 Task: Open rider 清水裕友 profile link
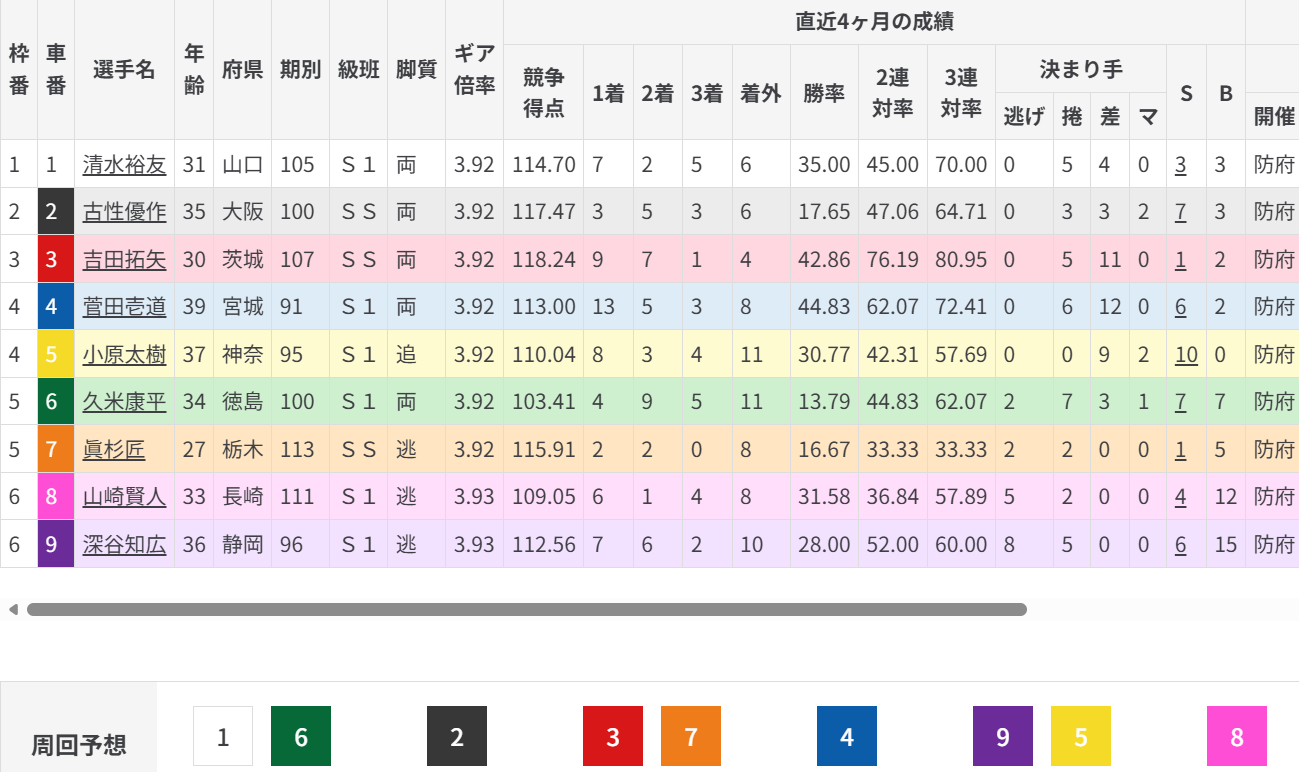(x=124, y=164)
